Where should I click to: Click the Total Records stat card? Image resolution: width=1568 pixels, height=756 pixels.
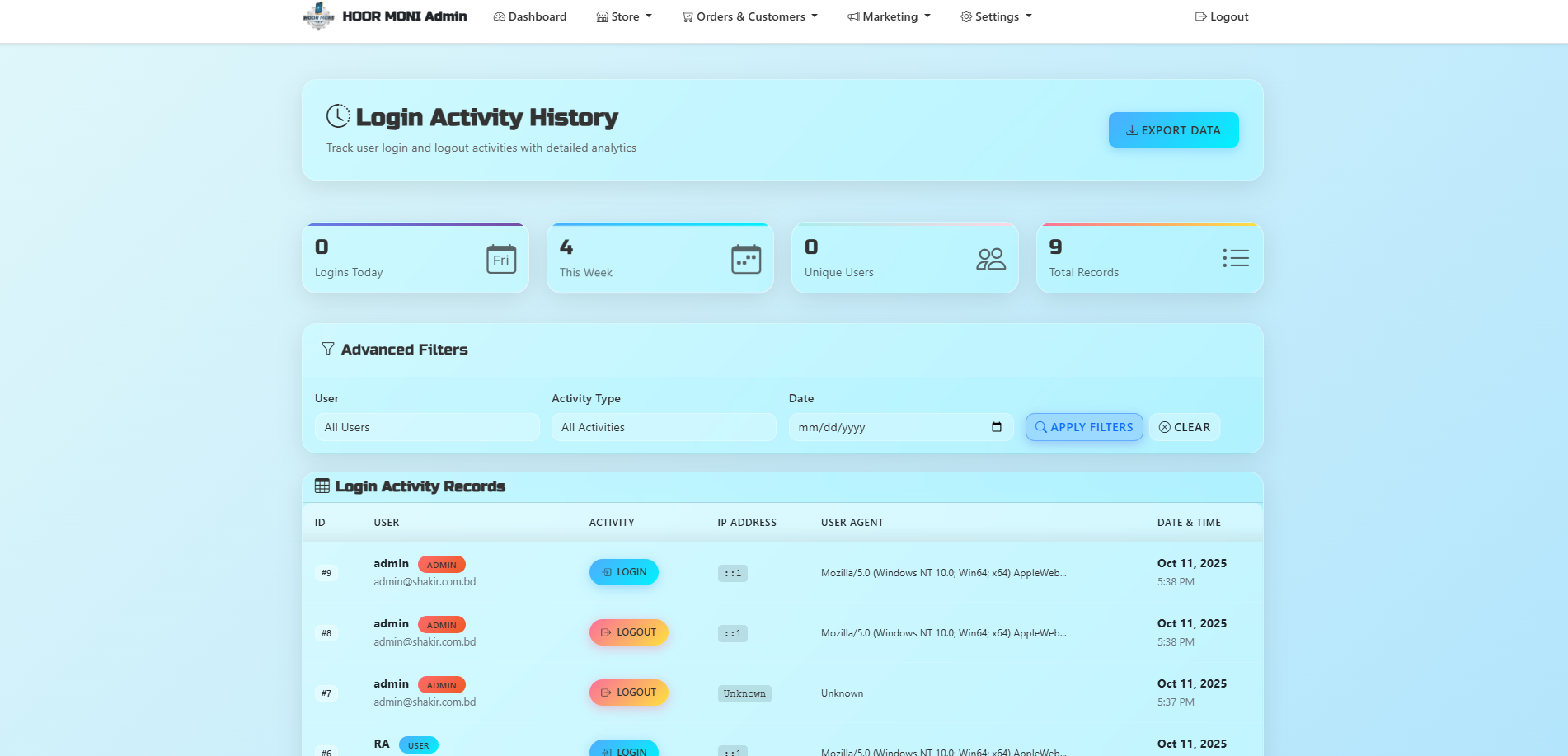[1150, 258]
